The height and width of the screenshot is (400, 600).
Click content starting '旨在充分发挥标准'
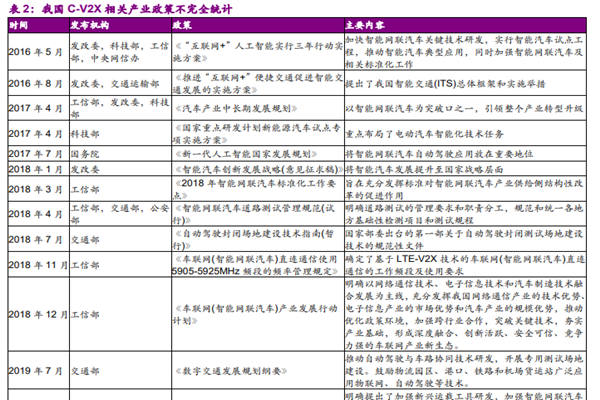[x=465, y=189]
